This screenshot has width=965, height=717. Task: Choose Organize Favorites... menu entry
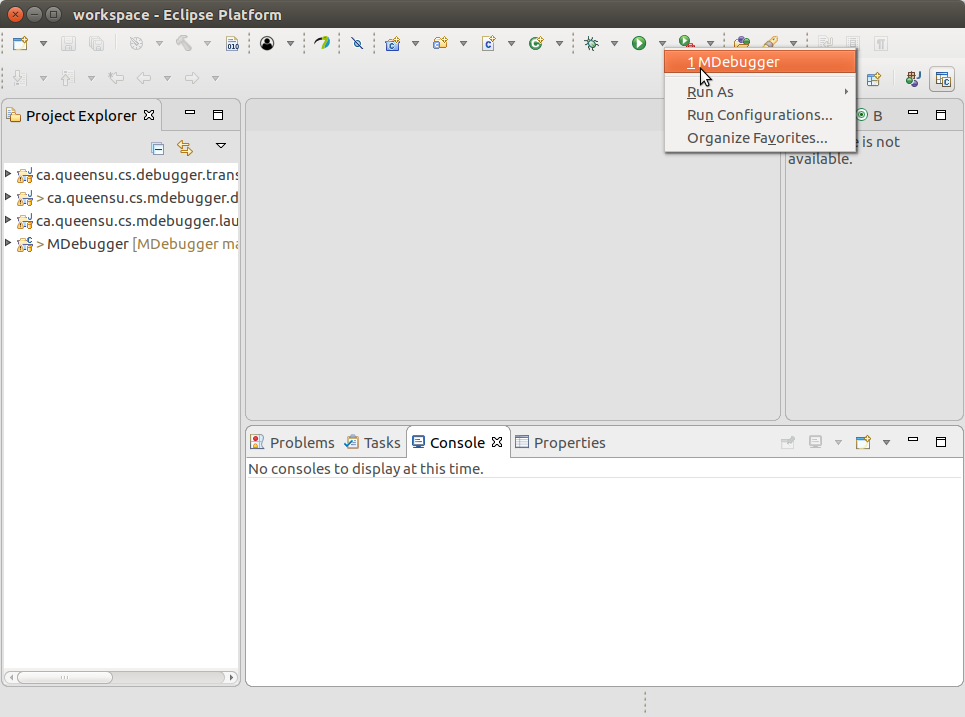pos(760,138)
